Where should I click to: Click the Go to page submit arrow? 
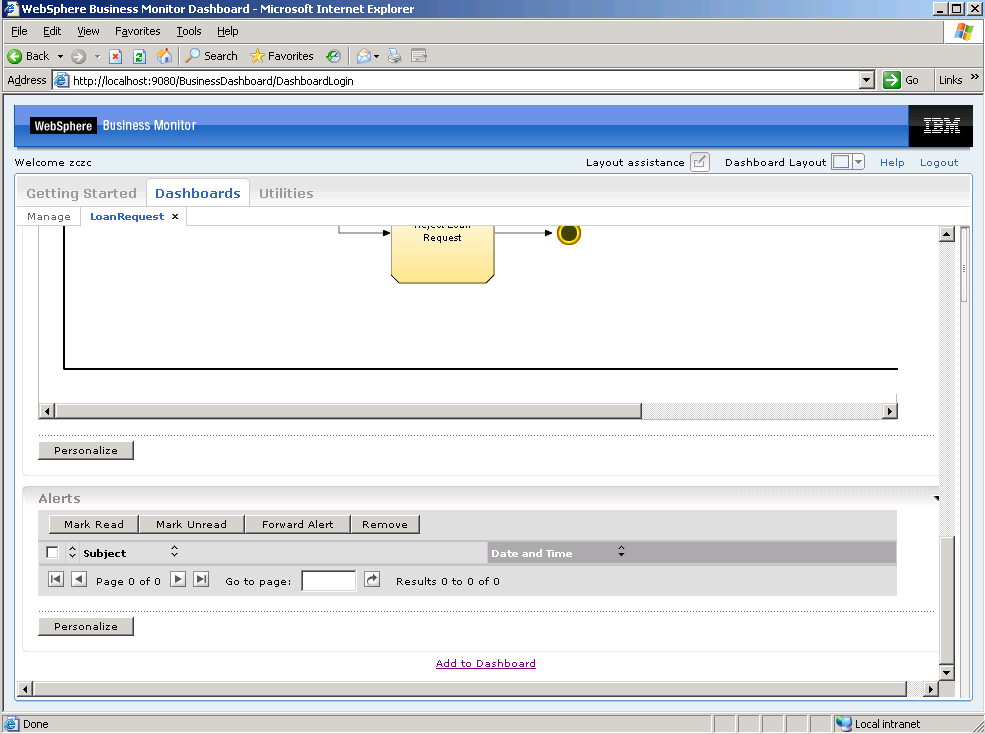point(373,579)
